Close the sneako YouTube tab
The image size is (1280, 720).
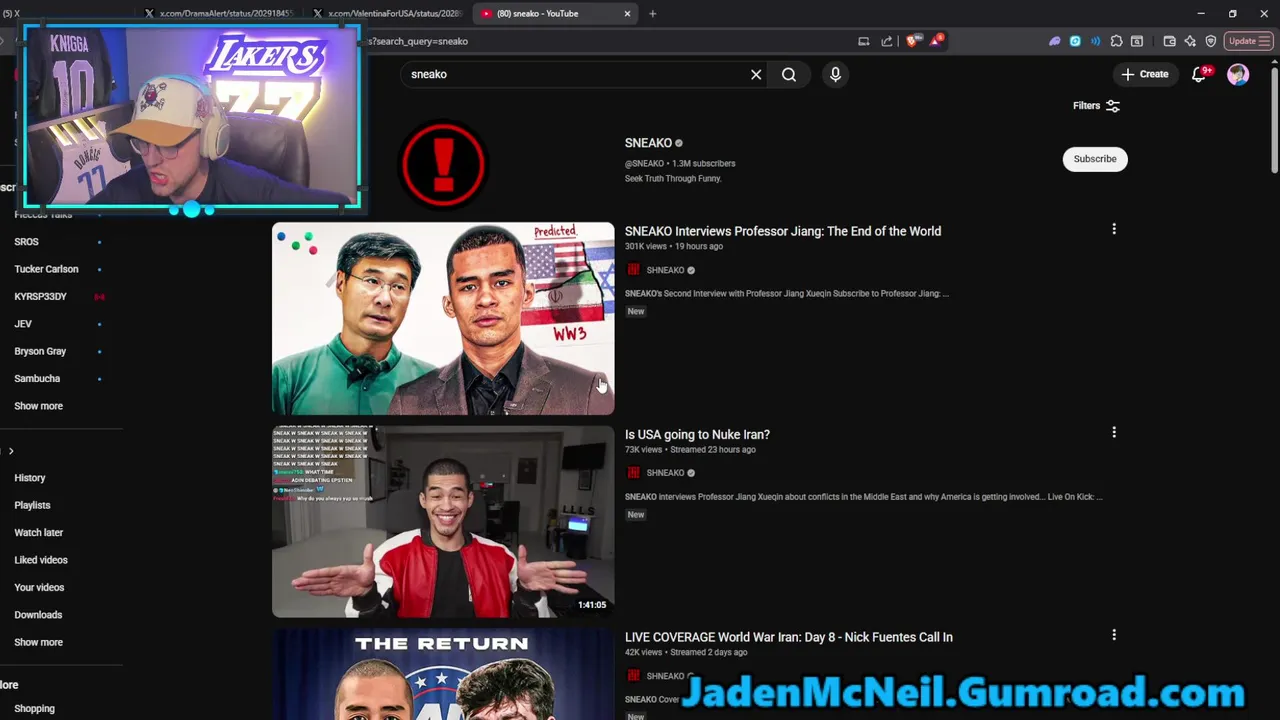click(x=627, y=13)
